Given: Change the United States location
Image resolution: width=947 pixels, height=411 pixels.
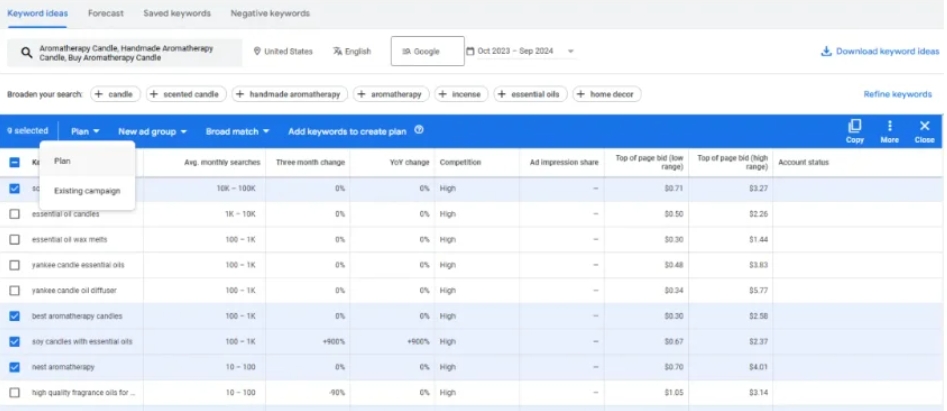Looking at the screenshot, I should pyautogui.click(x=283, y=51).
